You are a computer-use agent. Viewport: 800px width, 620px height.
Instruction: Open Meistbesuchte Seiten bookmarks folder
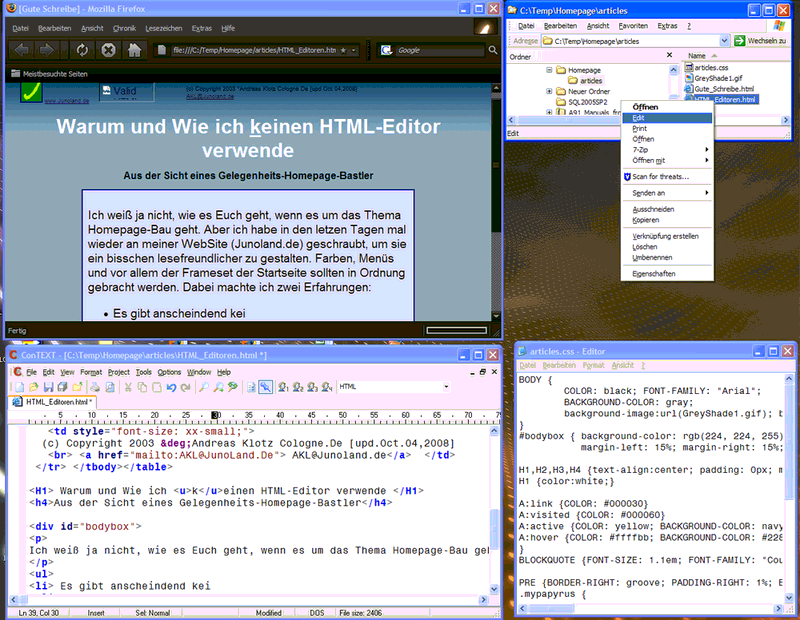click(48, 74)
